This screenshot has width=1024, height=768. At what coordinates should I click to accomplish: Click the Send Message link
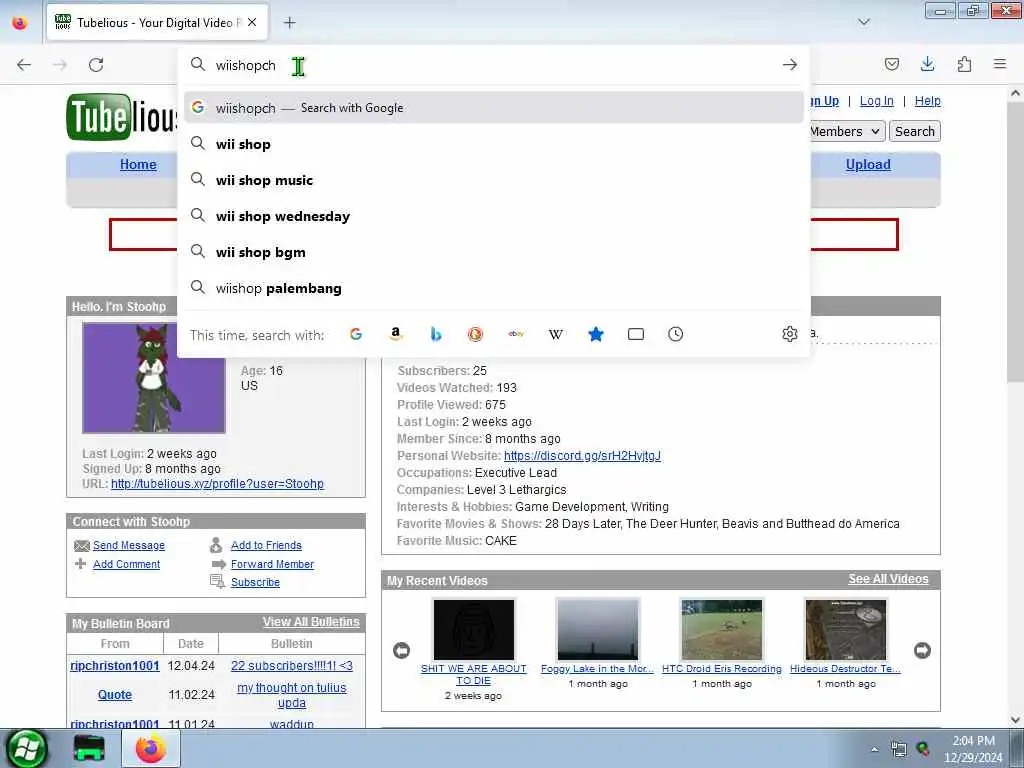click(129, 545)
